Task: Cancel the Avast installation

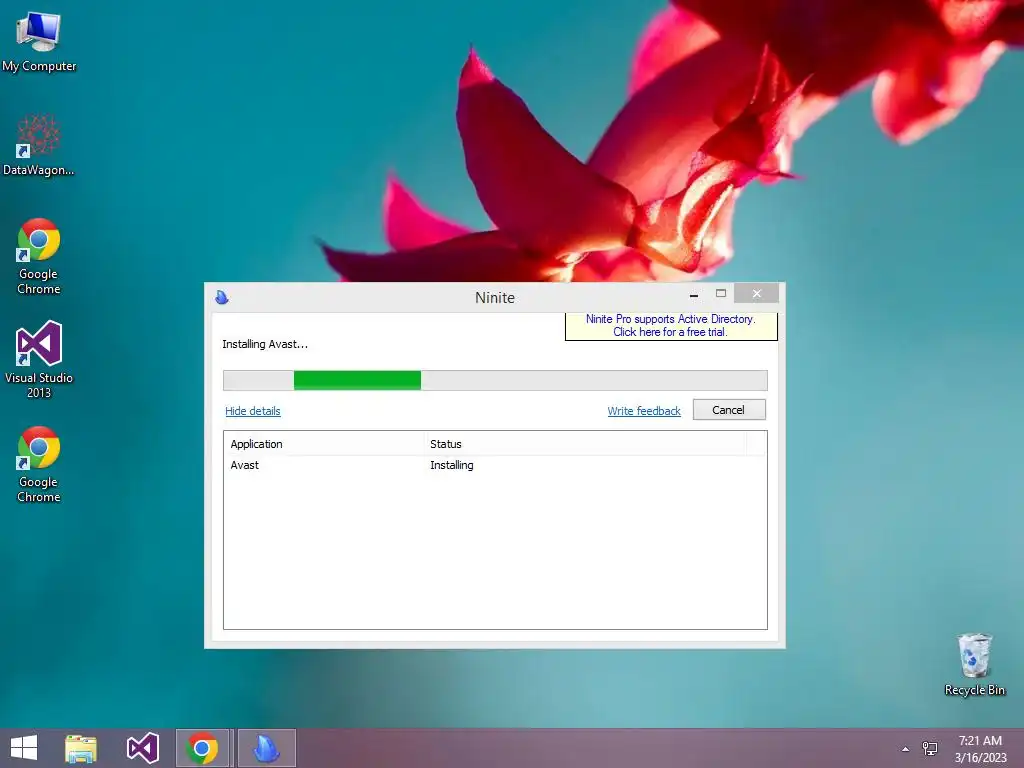Action: click(729, 409)
